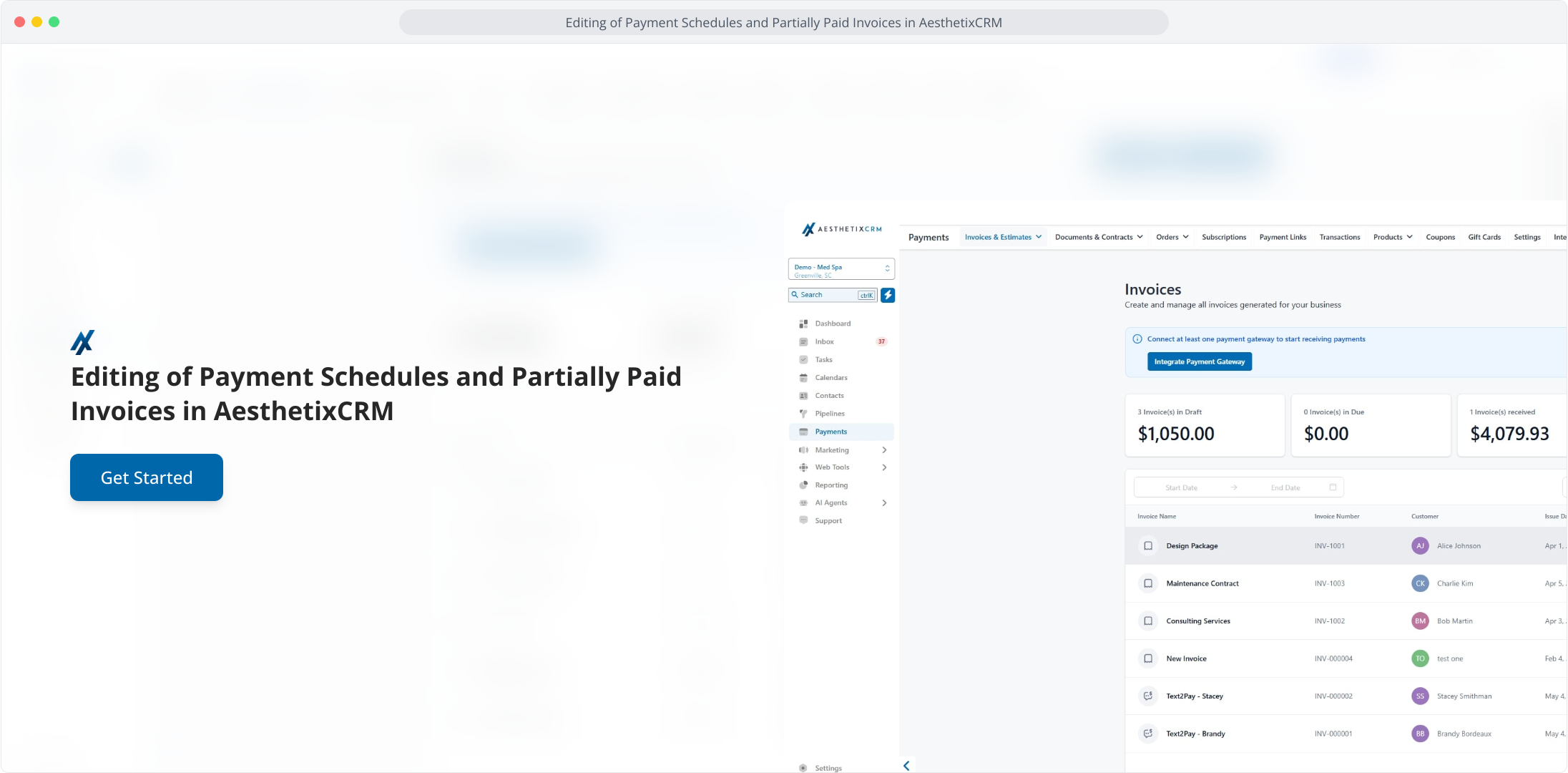Tick the Consulting Services invoice checkbox
The image size is (1568, 773).
1148,621
